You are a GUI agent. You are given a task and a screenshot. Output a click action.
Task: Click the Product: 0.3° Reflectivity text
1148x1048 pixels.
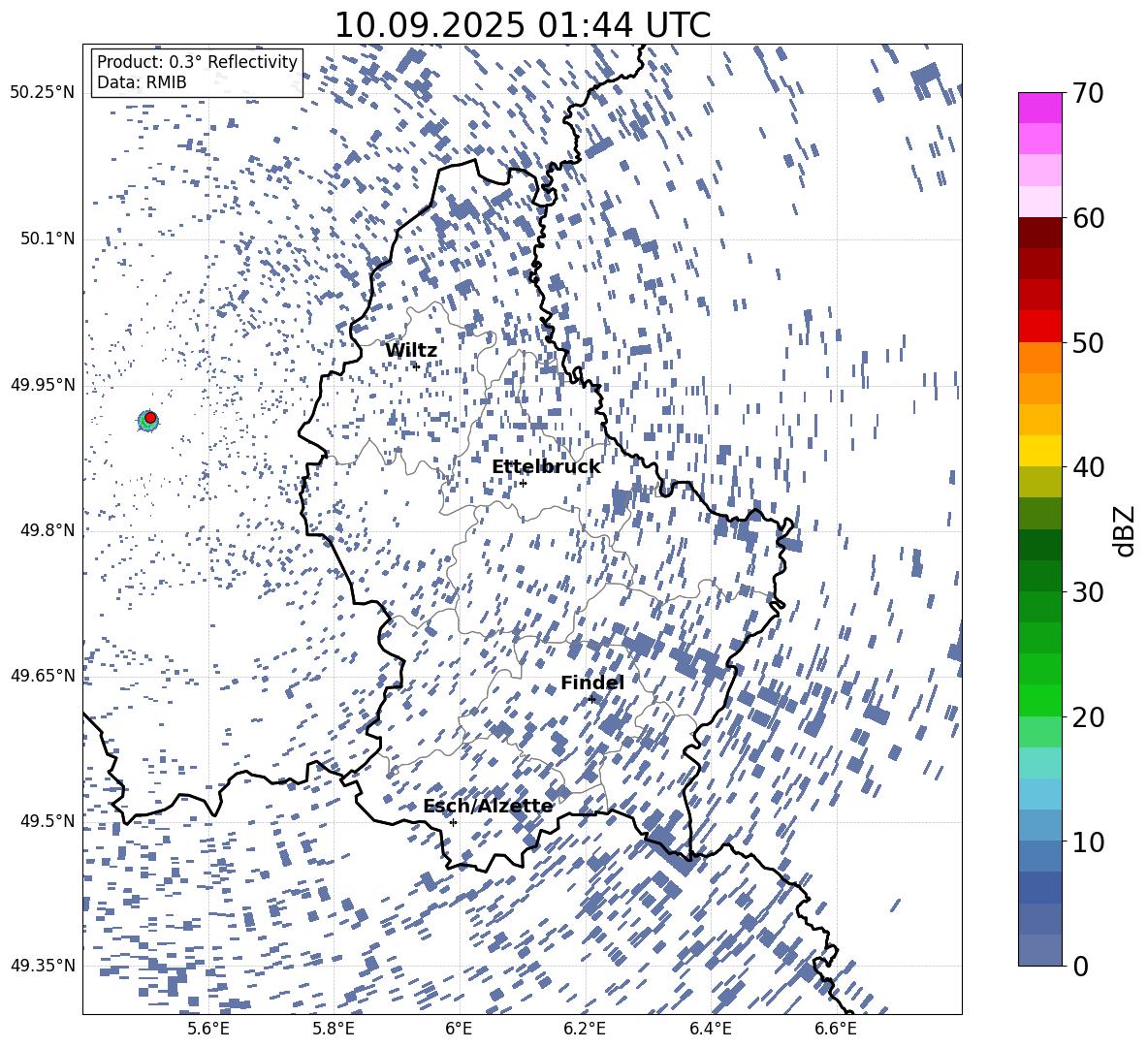(197, 61)
